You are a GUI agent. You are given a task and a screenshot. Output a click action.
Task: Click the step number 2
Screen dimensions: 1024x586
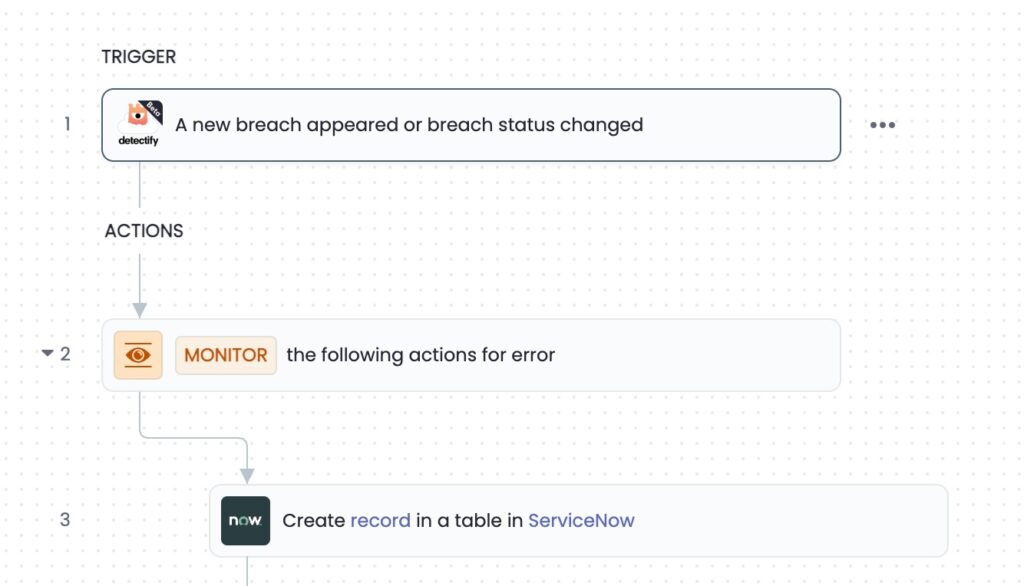click(65, 354)
